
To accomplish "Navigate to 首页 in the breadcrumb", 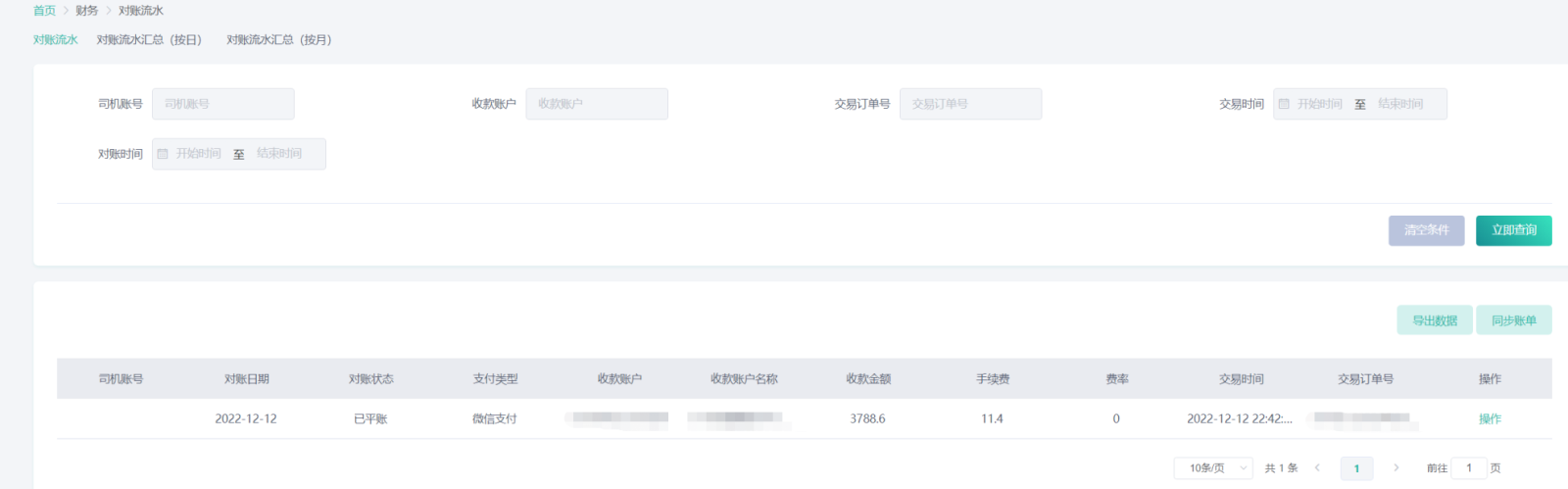I will point(44,11).
